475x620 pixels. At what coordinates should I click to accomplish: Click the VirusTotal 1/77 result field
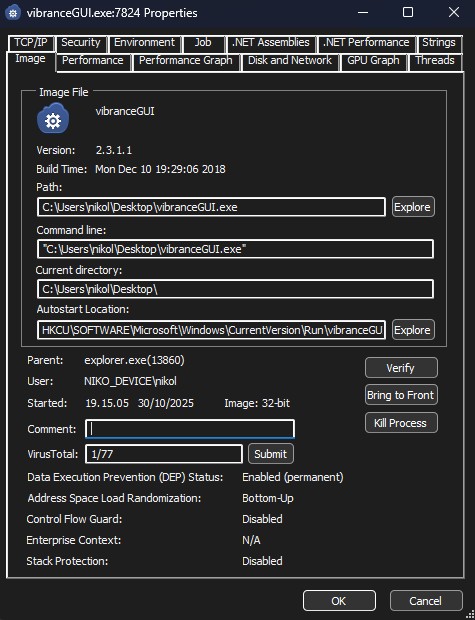[164, 454]
